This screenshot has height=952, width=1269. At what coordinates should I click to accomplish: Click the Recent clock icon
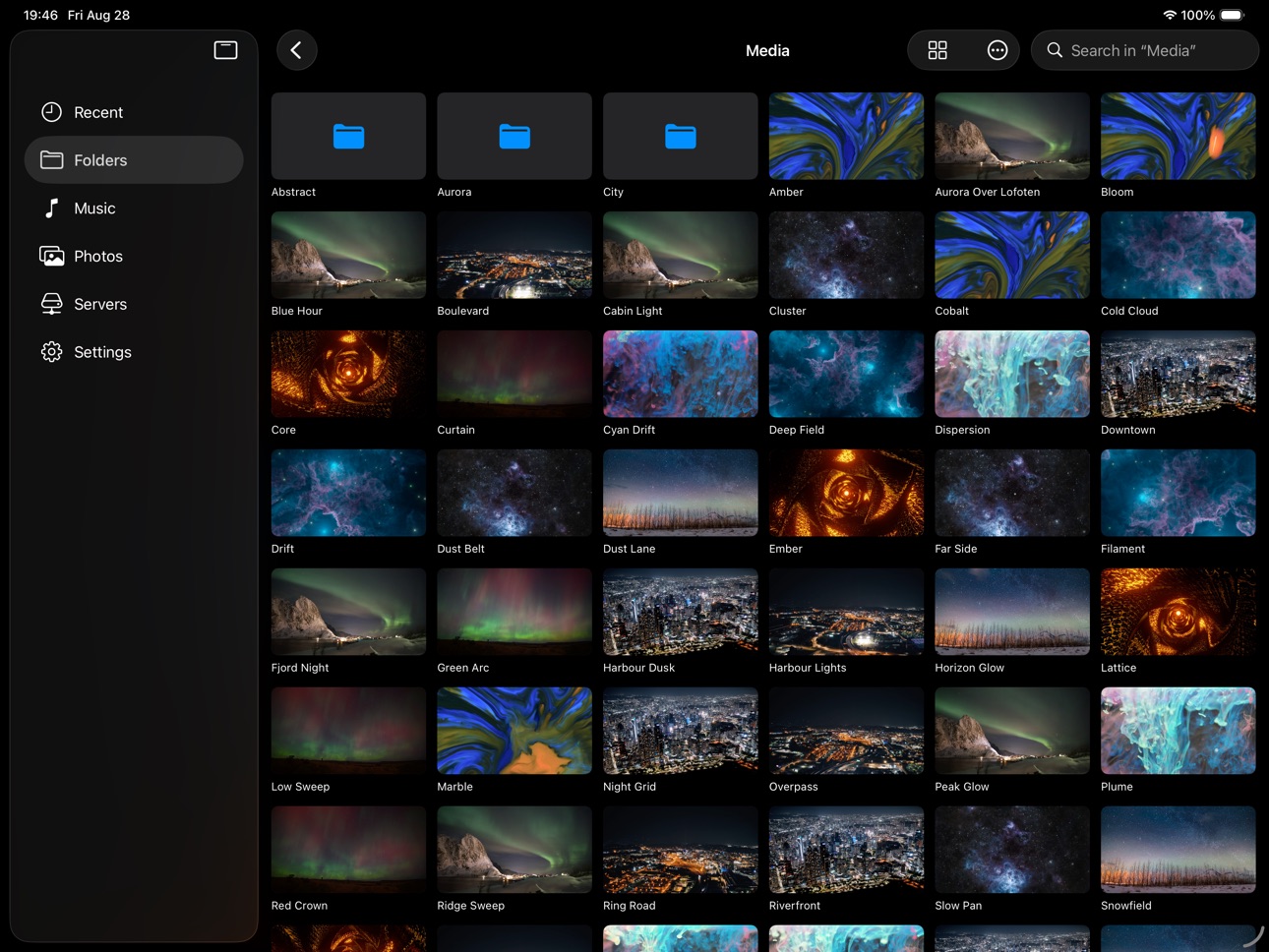[52, 112]
